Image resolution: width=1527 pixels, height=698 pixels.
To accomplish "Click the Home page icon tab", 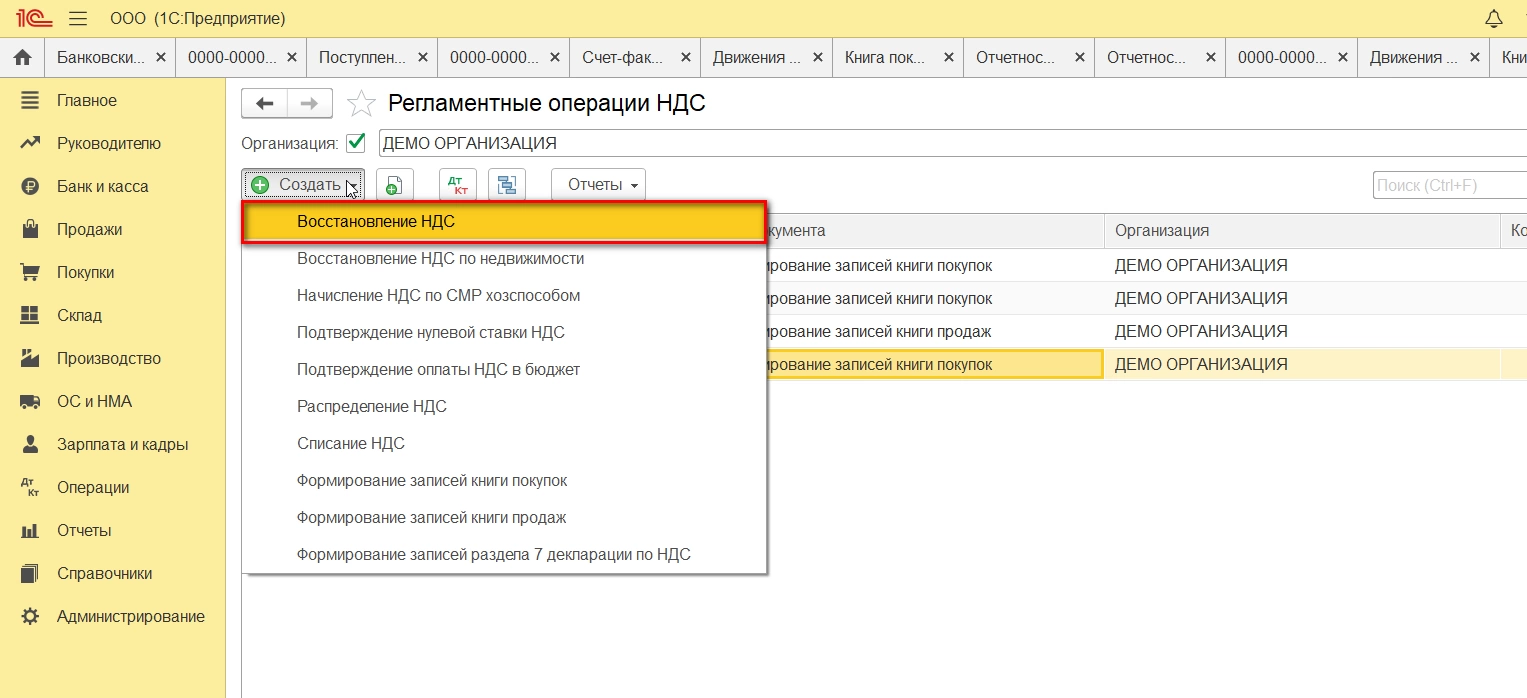I will (22, 58).
